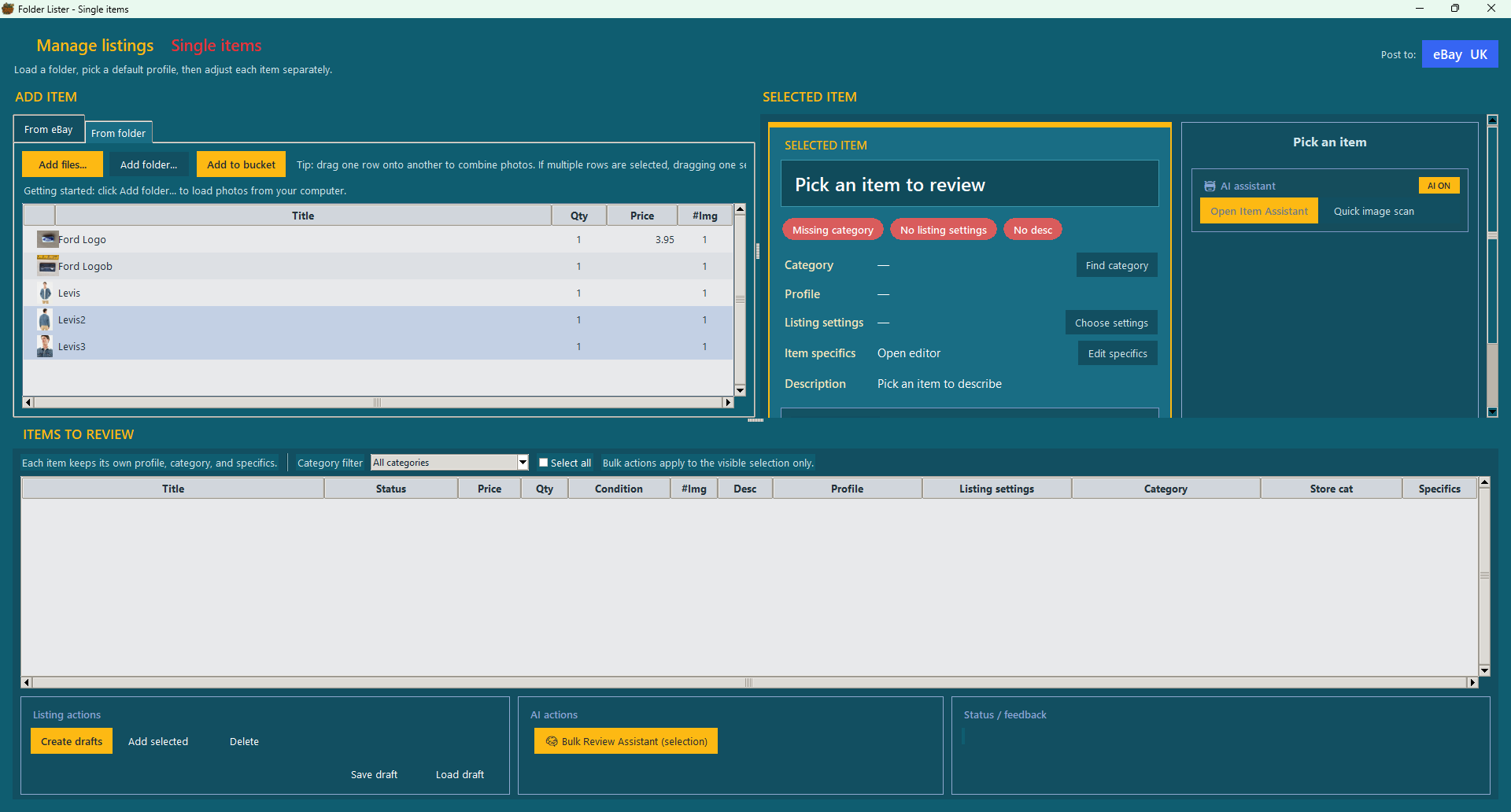Screen dimensions: 1511x812
Task: Open the Category filter dropdown
Action: (x=523, y=463)
